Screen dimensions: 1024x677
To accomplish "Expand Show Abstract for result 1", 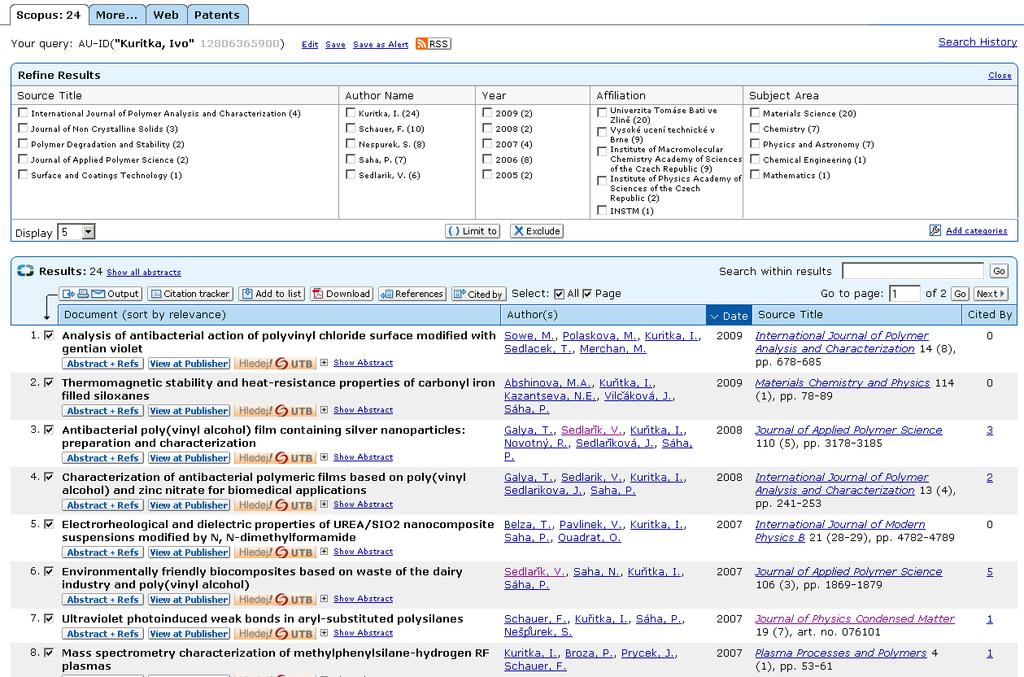I will click(363, 362).
